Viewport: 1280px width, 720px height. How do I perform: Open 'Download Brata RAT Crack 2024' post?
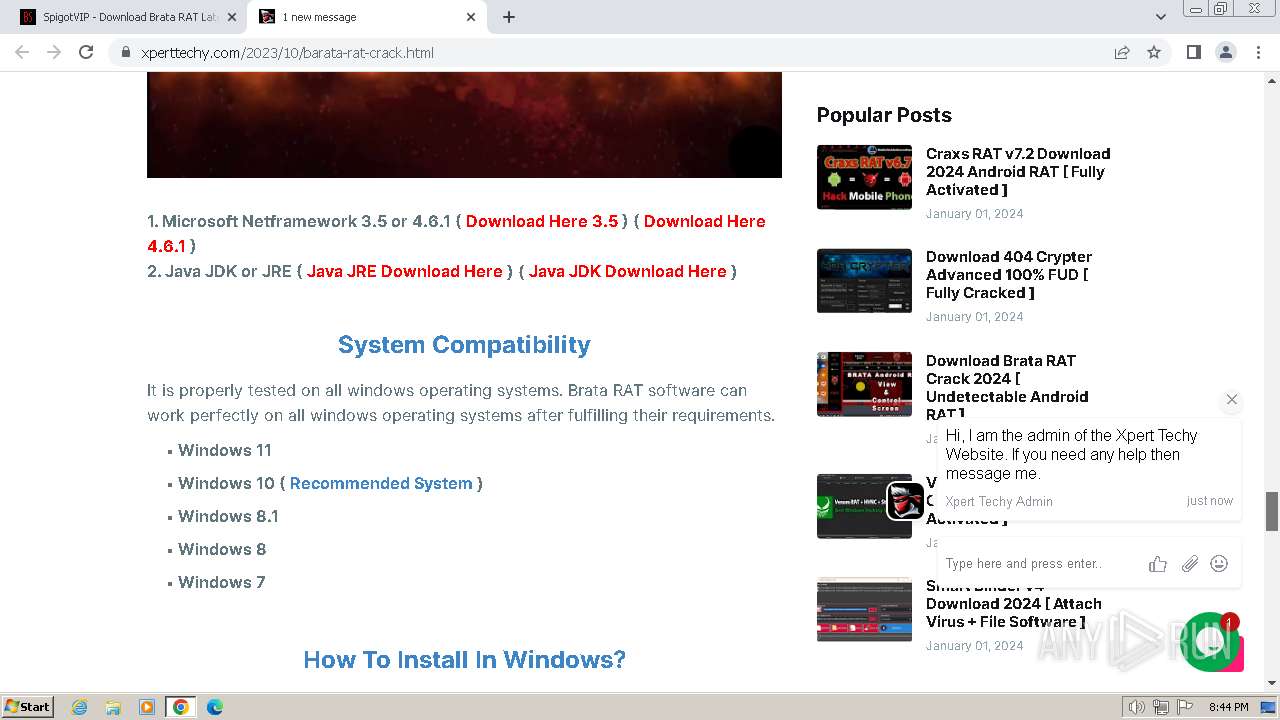click(x=1007, y=387)
